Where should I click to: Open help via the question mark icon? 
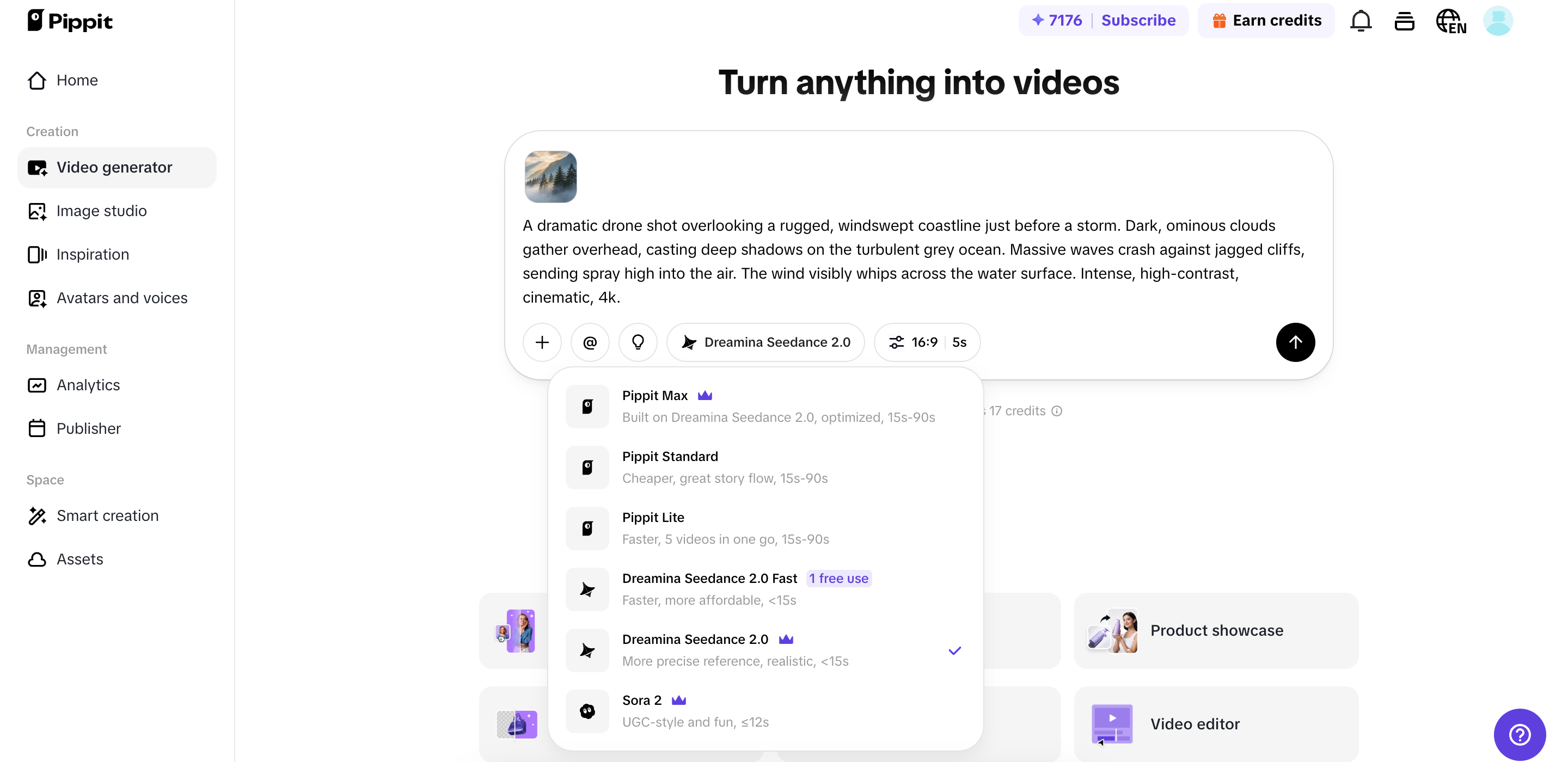tap(1520, 734)
